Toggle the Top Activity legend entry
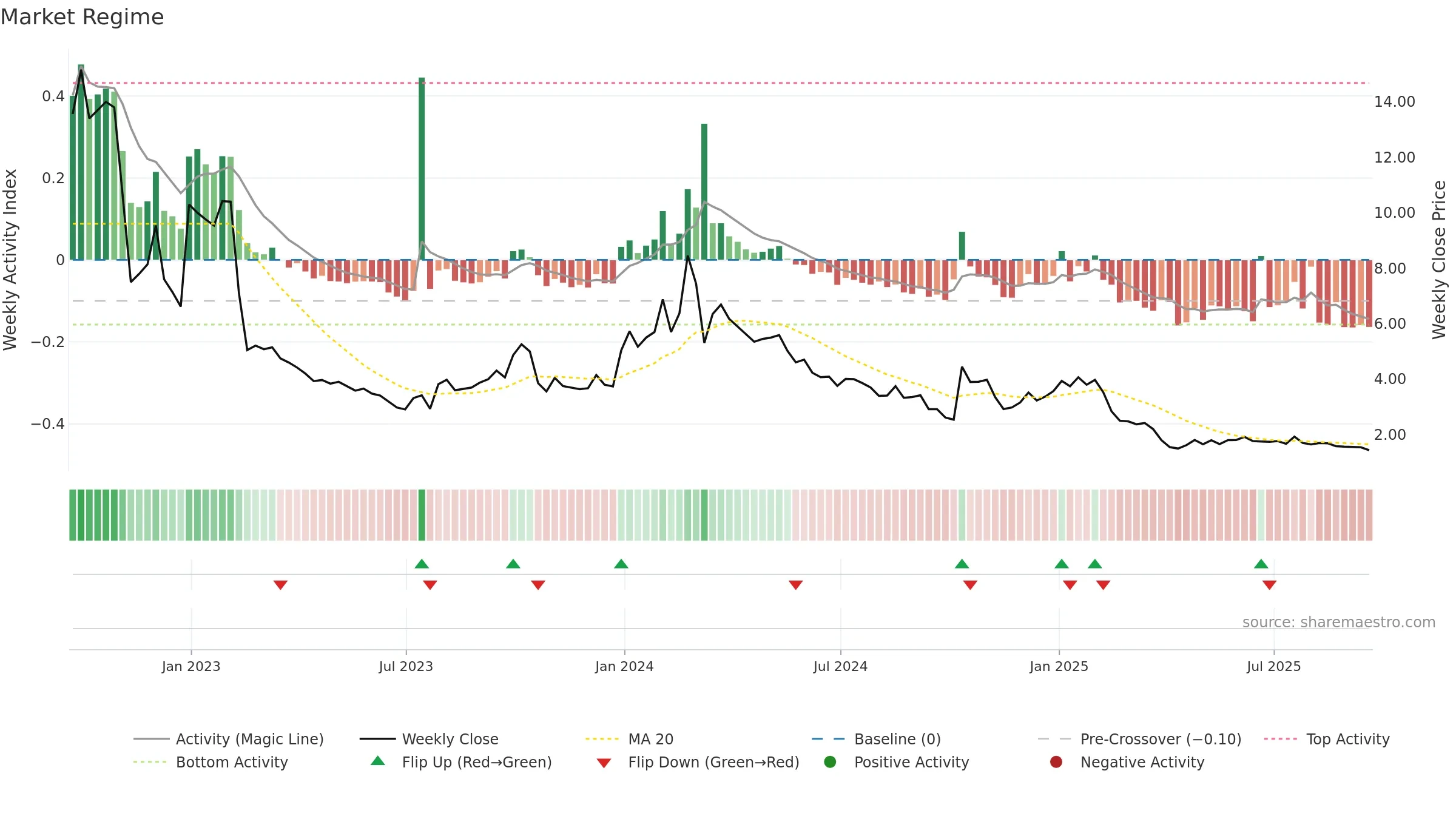 (x=1327, y=739)
